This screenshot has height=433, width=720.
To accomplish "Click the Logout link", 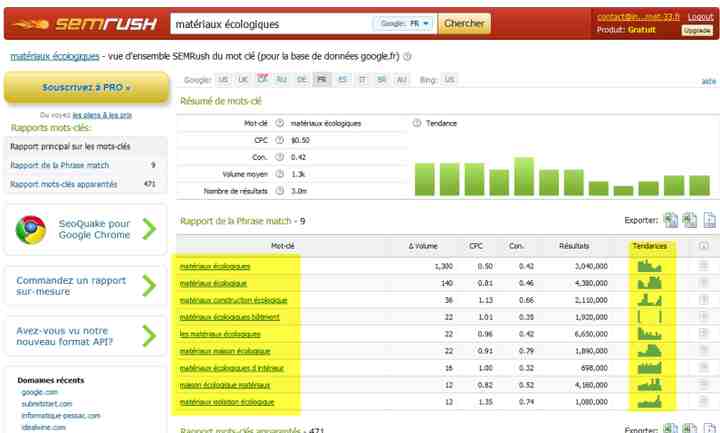I will tap(700, 17).
